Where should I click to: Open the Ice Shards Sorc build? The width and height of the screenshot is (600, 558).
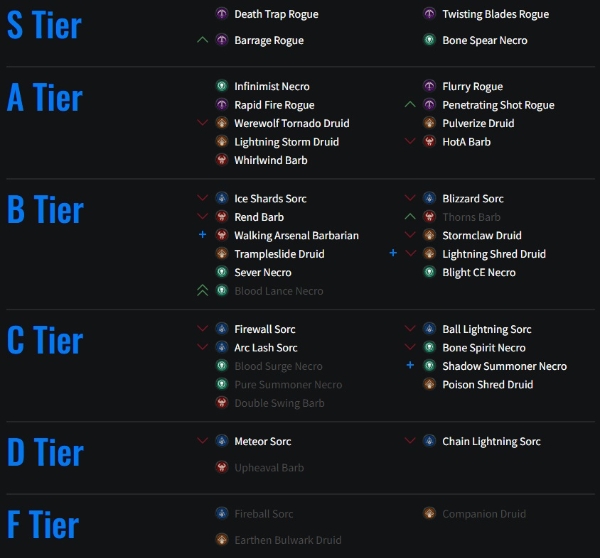[270, 199]
